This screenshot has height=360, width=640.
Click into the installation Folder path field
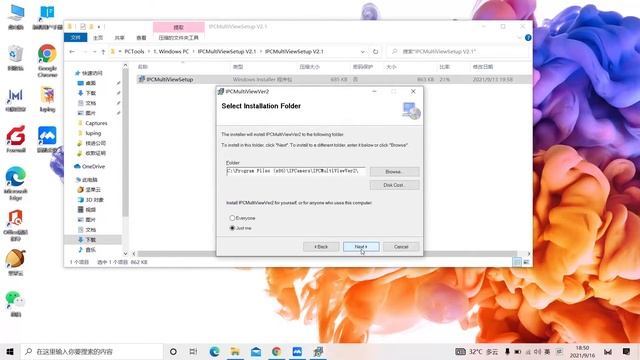[296, 171]
